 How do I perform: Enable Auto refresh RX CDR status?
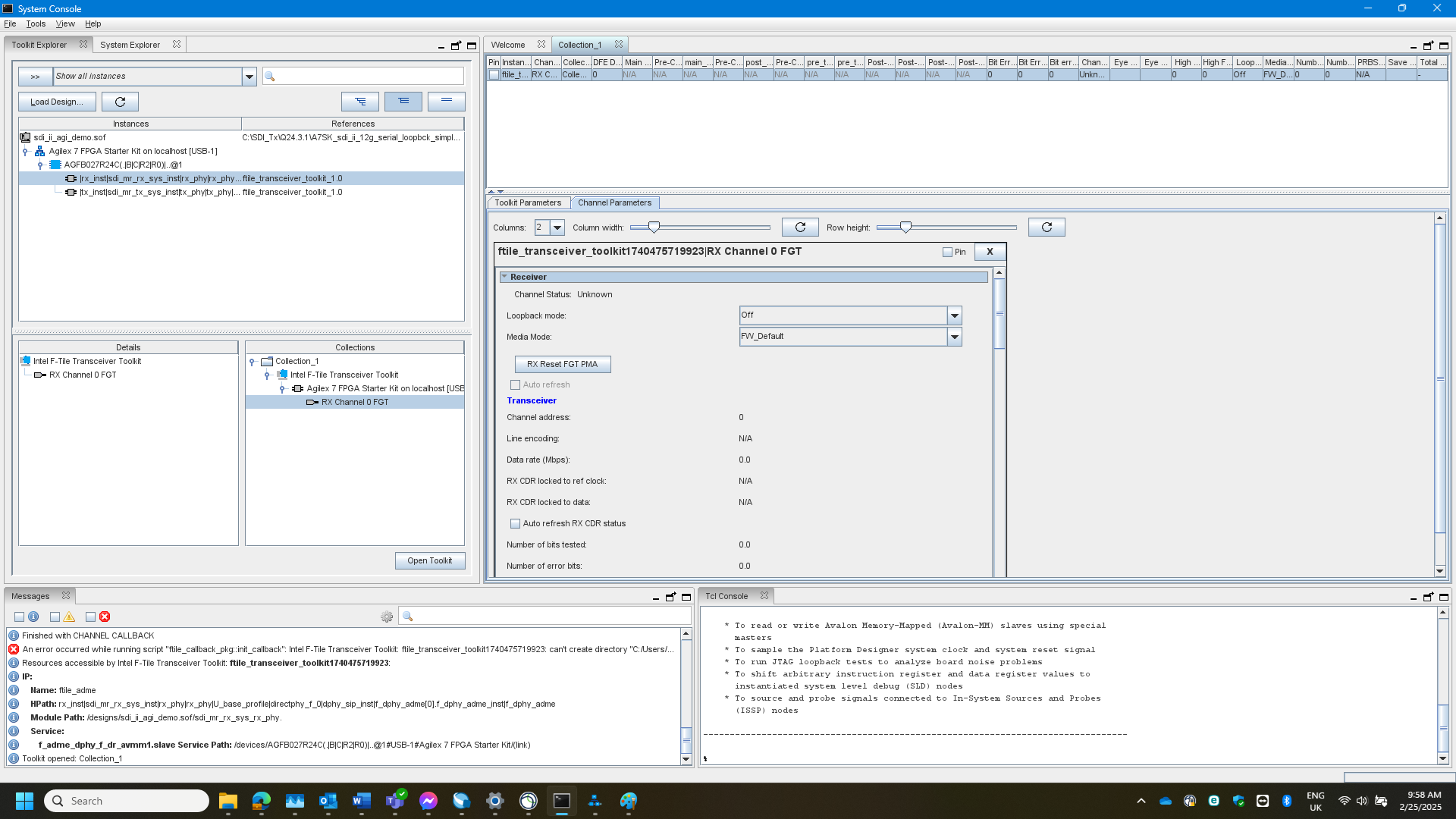pos(516,524)
